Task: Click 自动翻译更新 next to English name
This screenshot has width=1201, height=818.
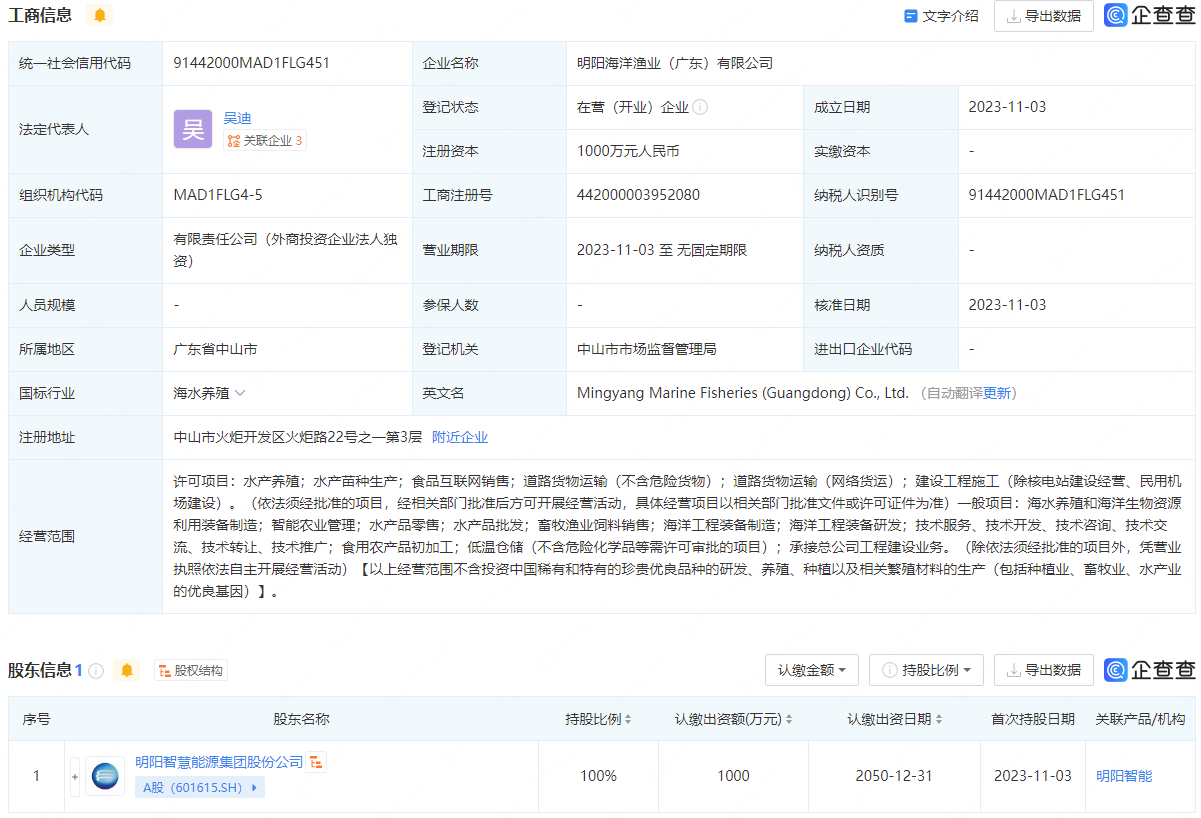Action: pyautogui.click(x=967, y=393)
